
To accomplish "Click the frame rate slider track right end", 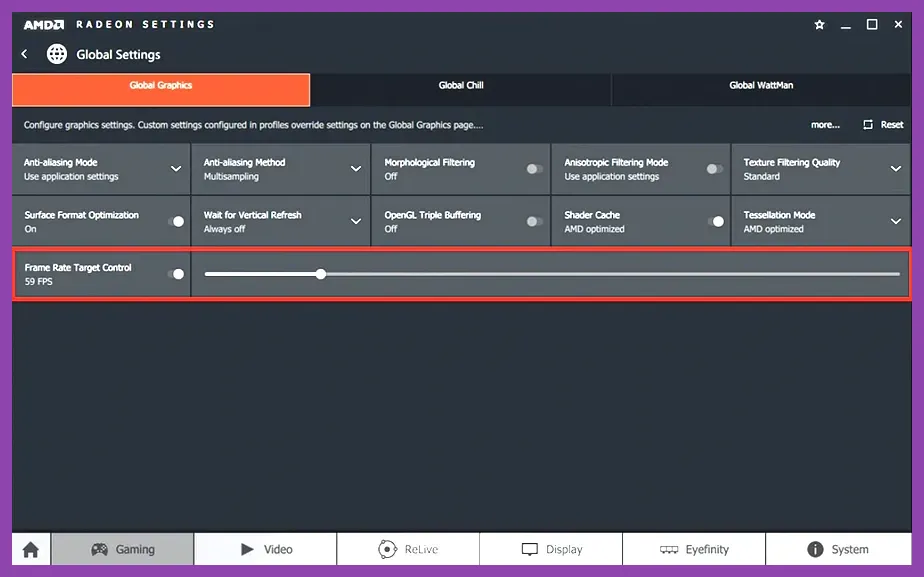I will pos(897,274).
